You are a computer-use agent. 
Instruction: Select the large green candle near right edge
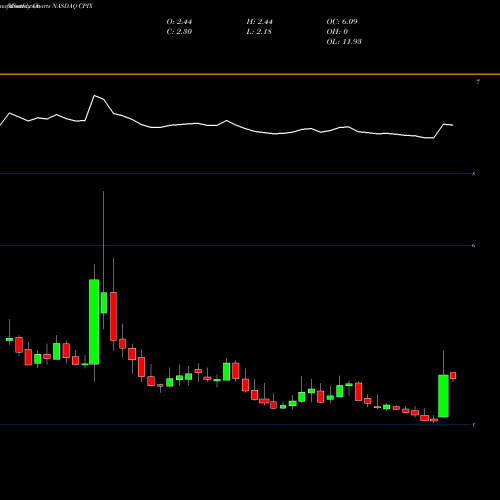[443, 396]
